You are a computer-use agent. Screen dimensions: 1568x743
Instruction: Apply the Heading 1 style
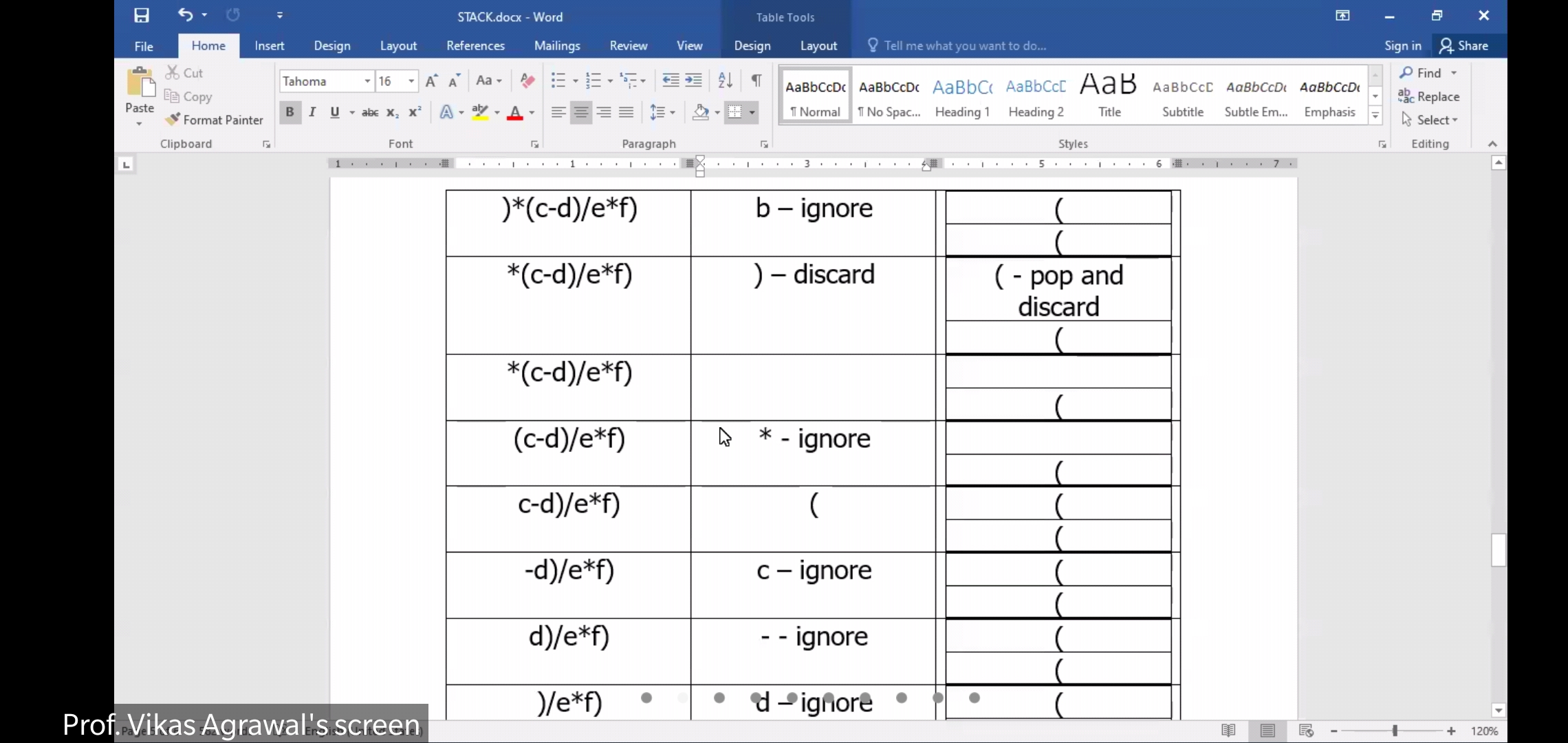962,96
